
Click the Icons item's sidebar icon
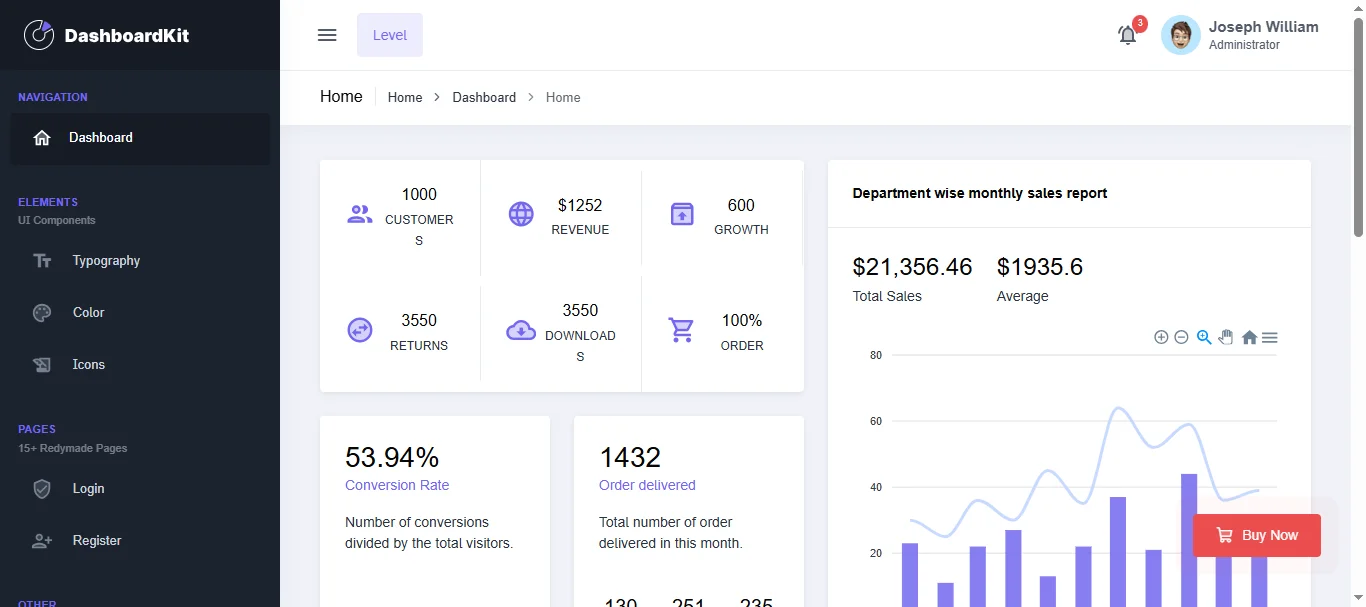[x=42, y=364]
